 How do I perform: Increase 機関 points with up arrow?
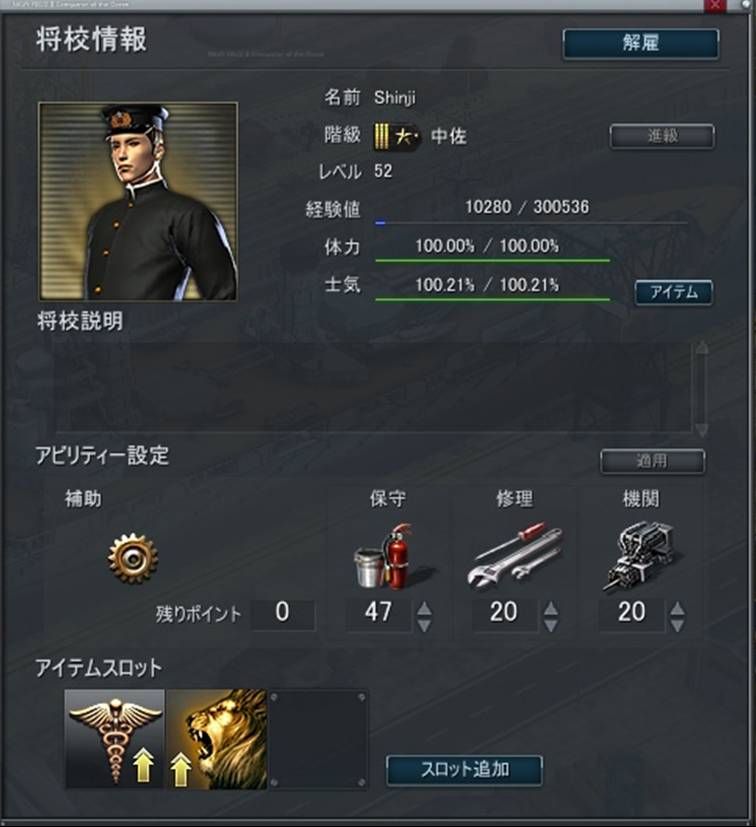tap(677, 609)
